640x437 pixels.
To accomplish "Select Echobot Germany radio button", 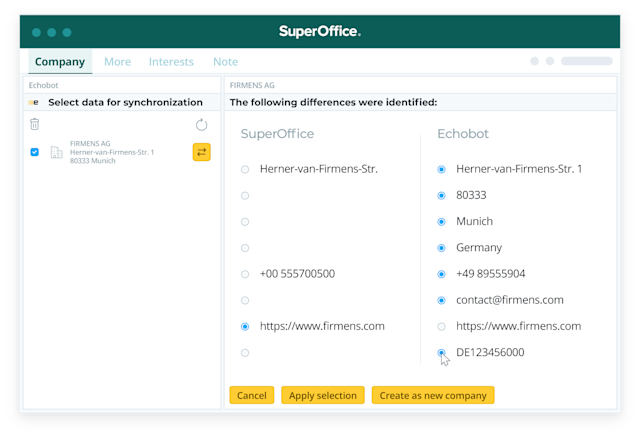I will [441, 248].
